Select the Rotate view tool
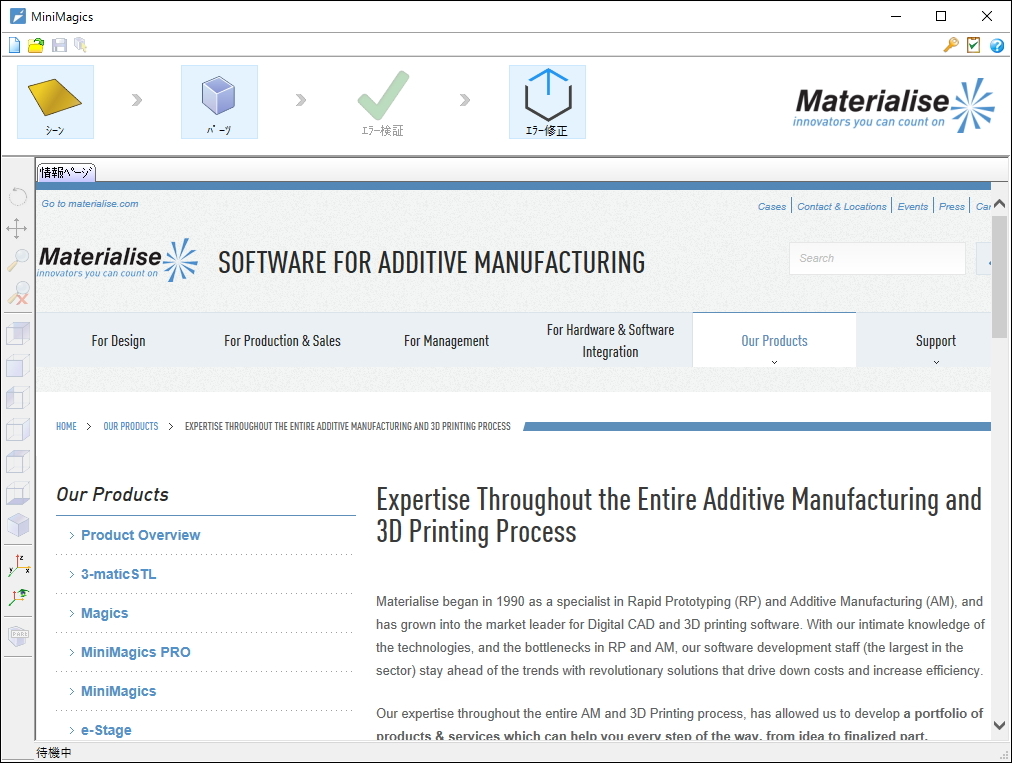 point(17,196)
